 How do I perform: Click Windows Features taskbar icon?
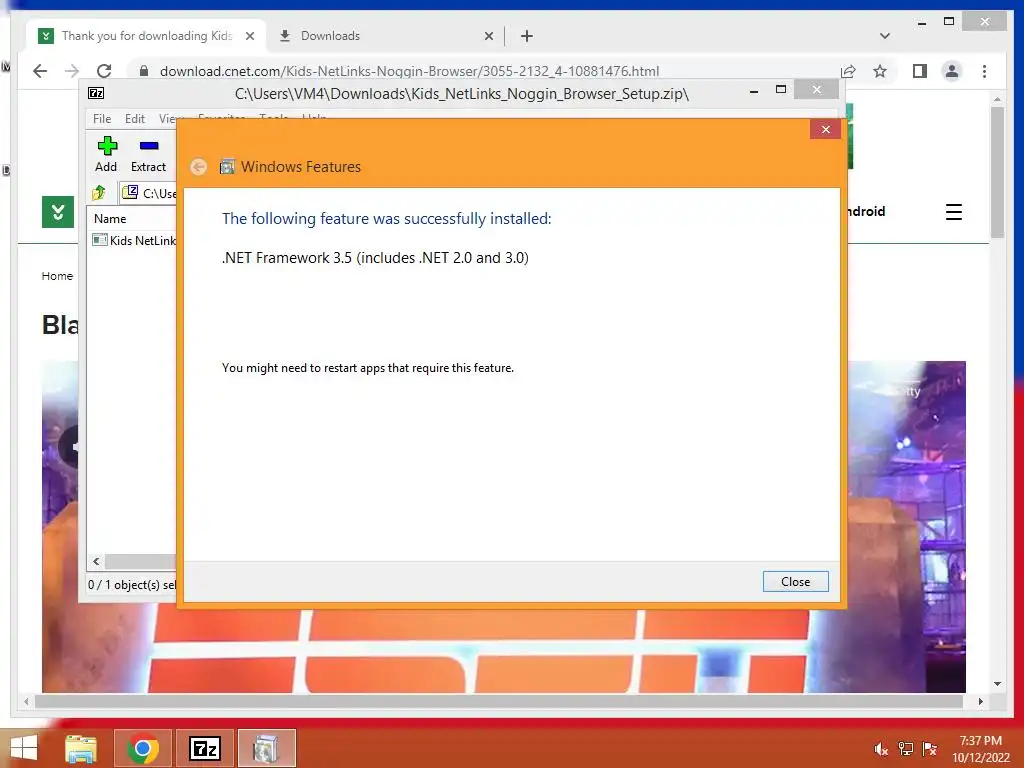pos(266,748)
